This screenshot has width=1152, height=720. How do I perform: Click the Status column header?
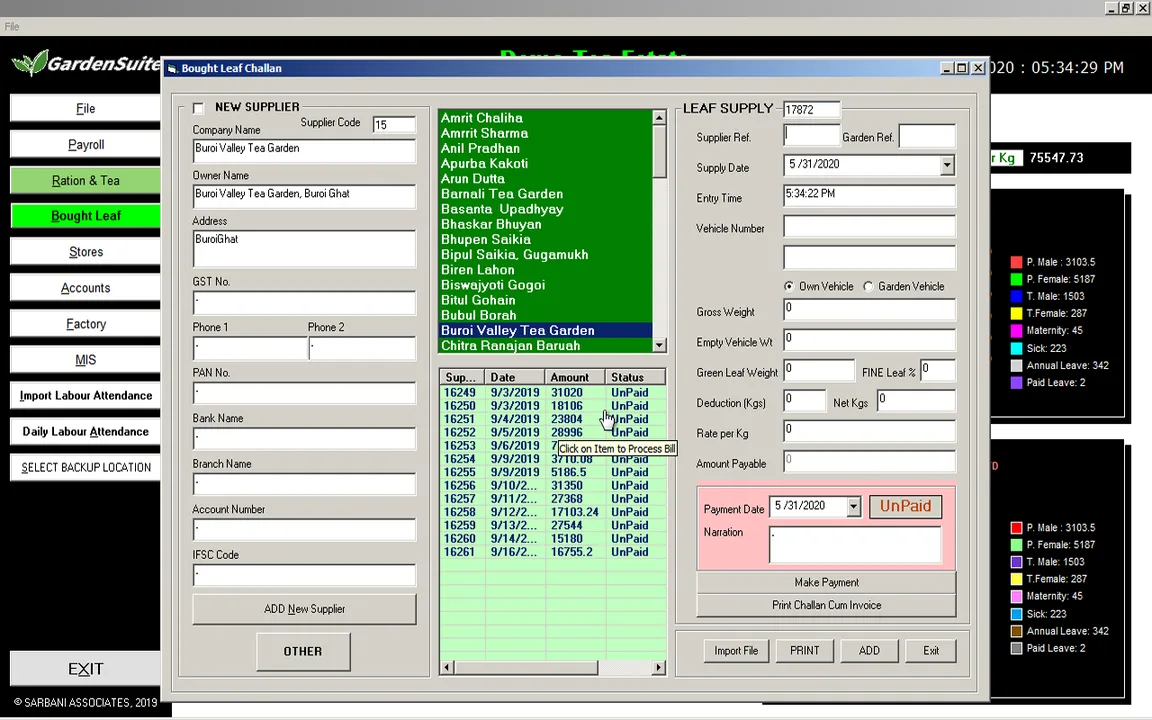636,377
